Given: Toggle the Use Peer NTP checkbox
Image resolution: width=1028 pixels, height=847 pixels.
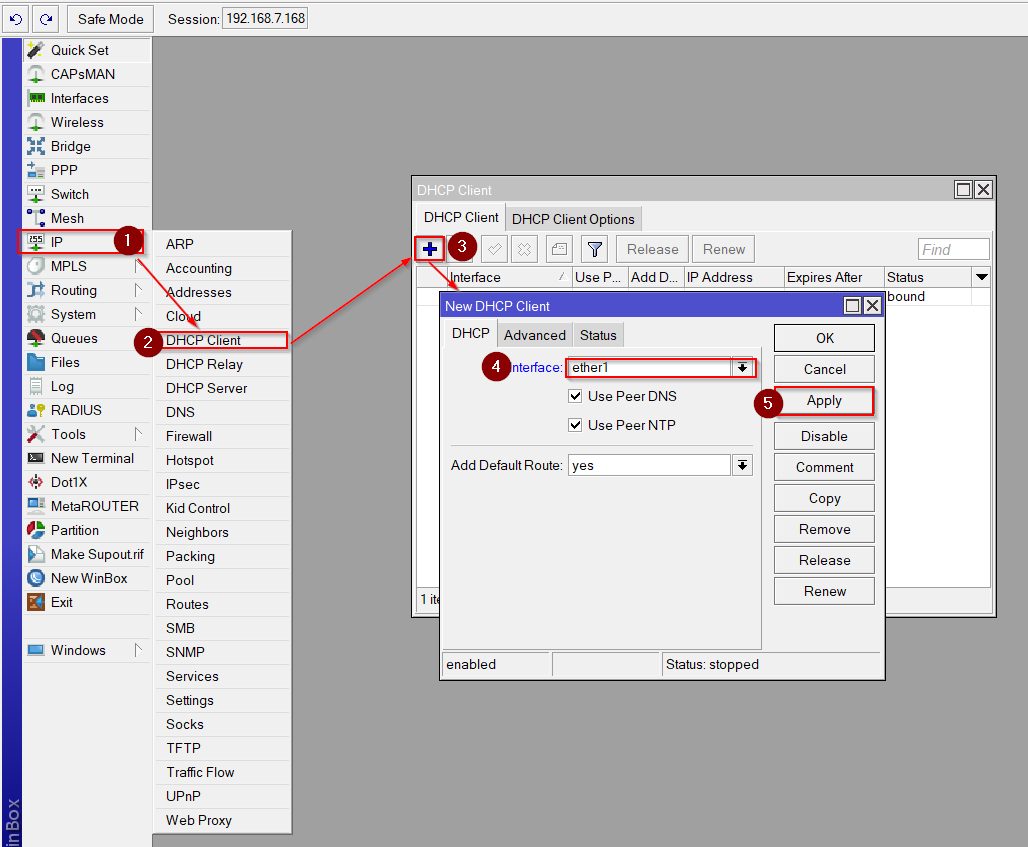Looking at the screenshot, I should tap(575, 425).
